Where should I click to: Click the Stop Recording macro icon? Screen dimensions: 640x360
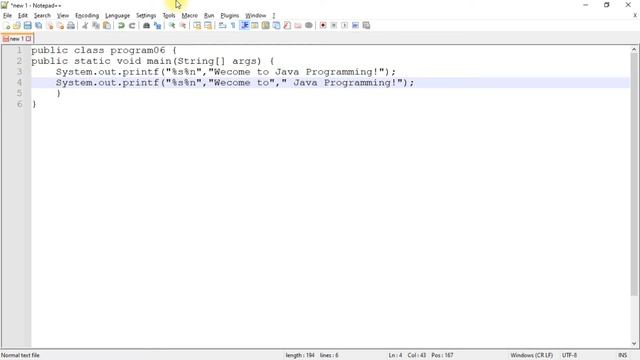[x=333, y=26]
